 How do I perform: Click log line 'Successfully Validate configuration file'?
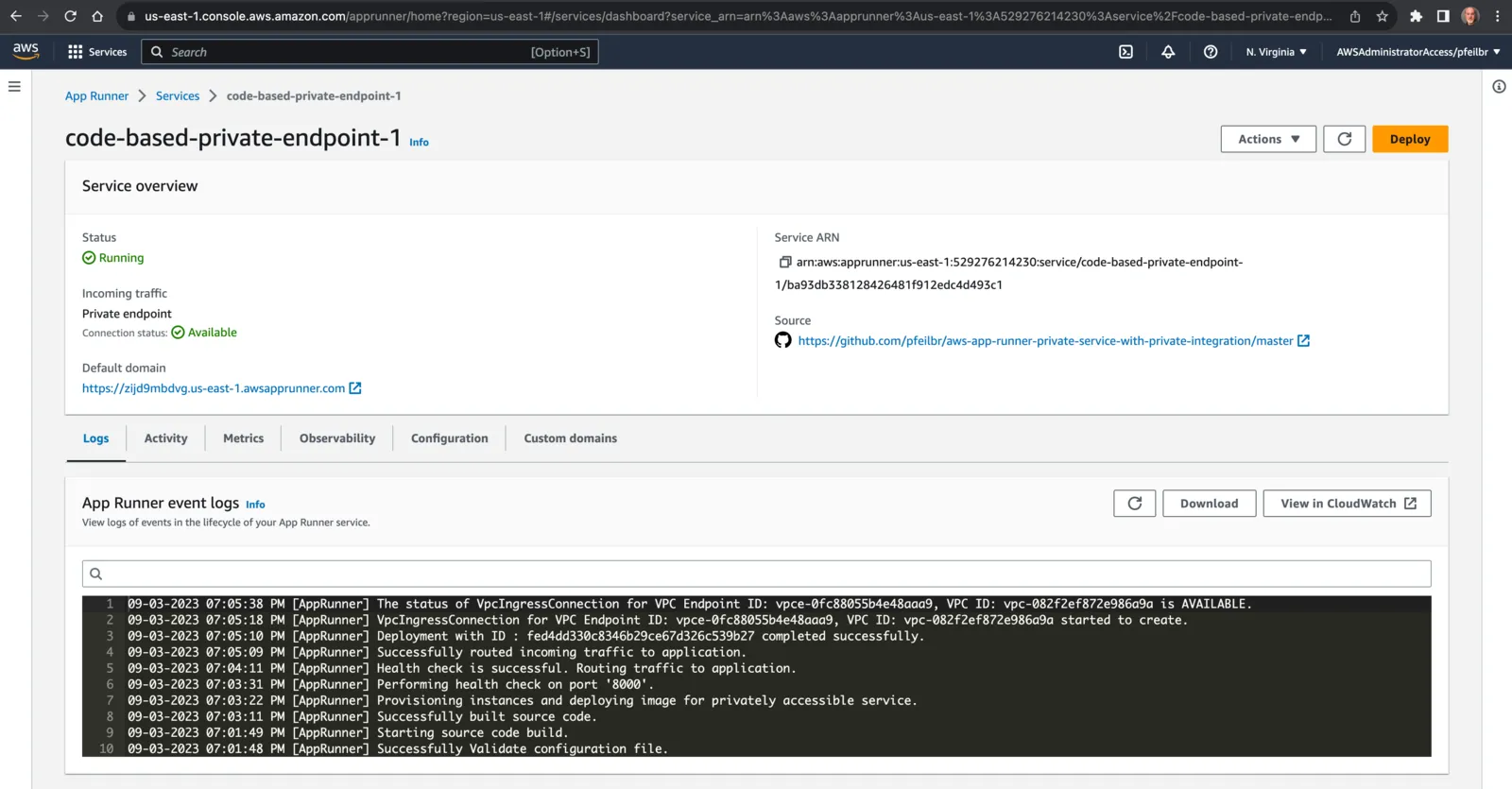(398, 748)
